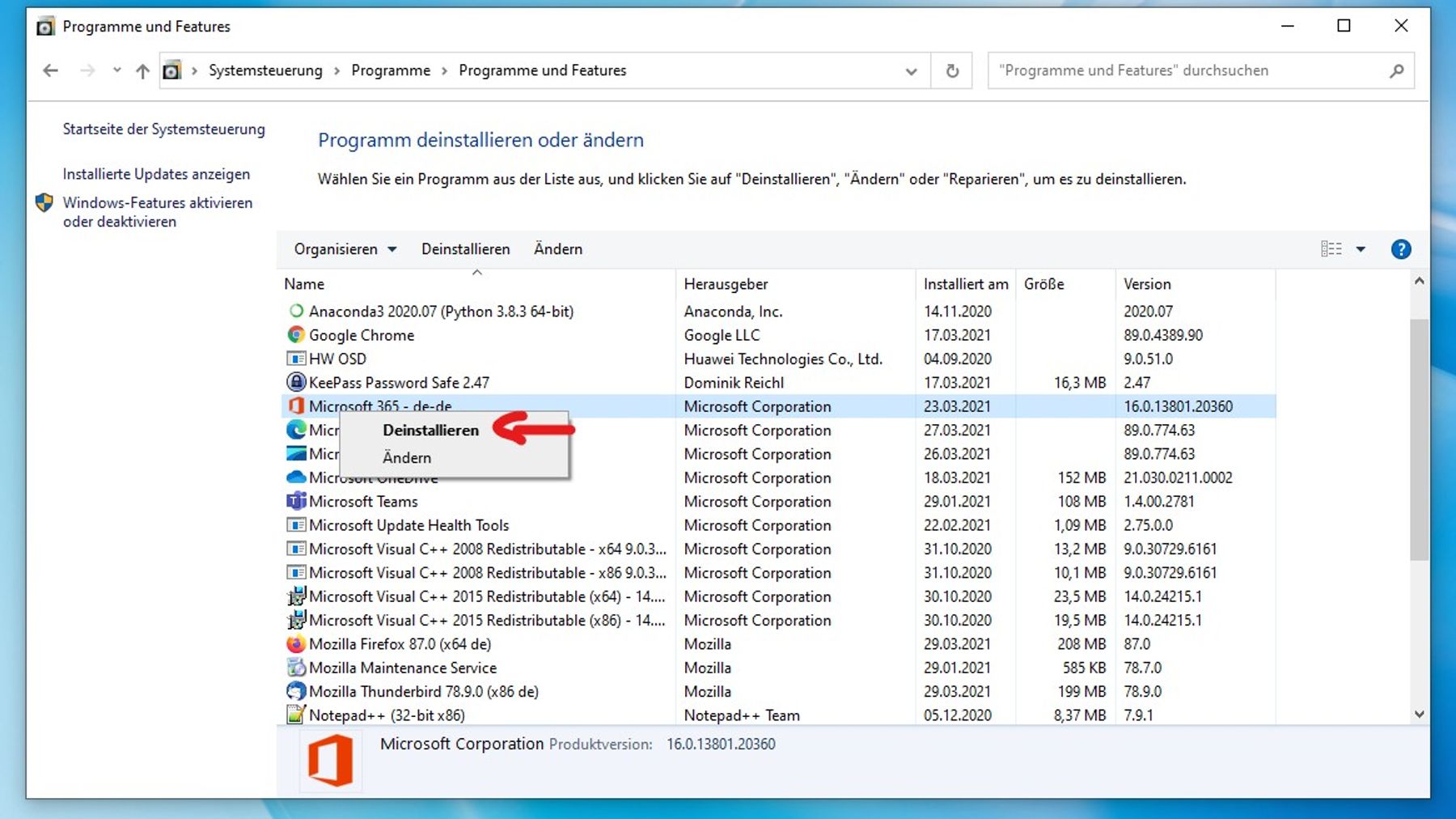Click the KeePass Password Safe icon

point(296,382)
